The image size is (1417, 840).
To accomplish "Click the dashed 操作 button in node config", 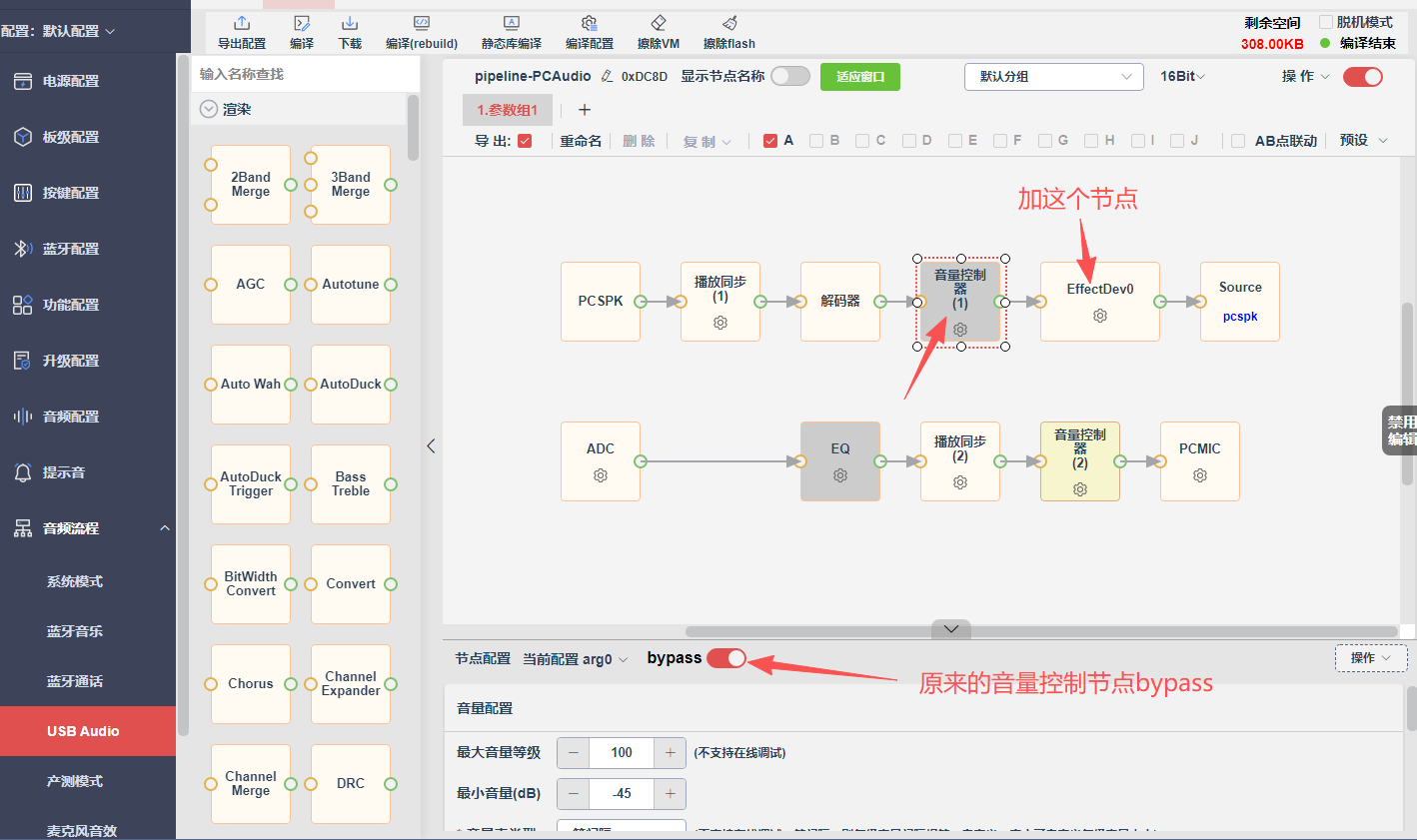I will 1371,658.
